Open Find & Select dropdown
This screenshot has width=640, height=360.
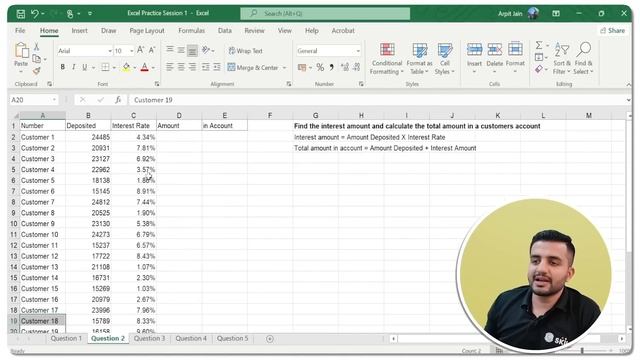click(583, 59)
